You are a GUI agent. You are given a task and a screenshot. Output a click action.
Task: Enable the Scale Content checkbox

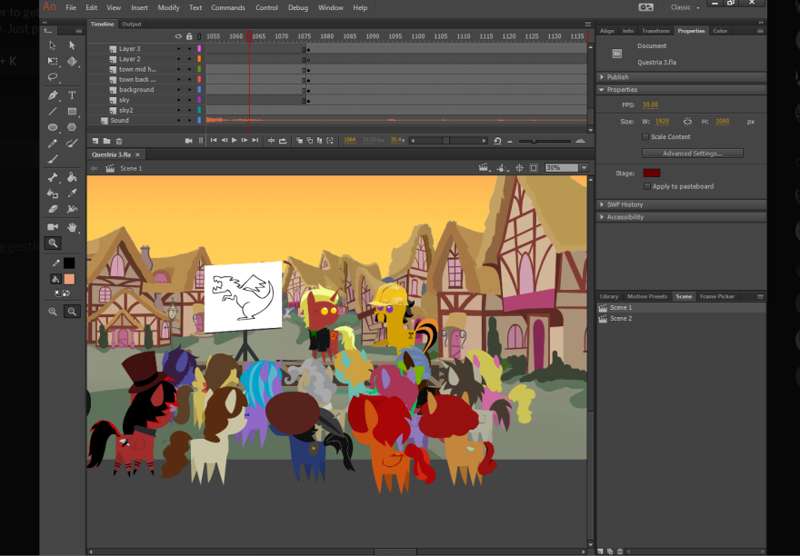pos(645,137)
